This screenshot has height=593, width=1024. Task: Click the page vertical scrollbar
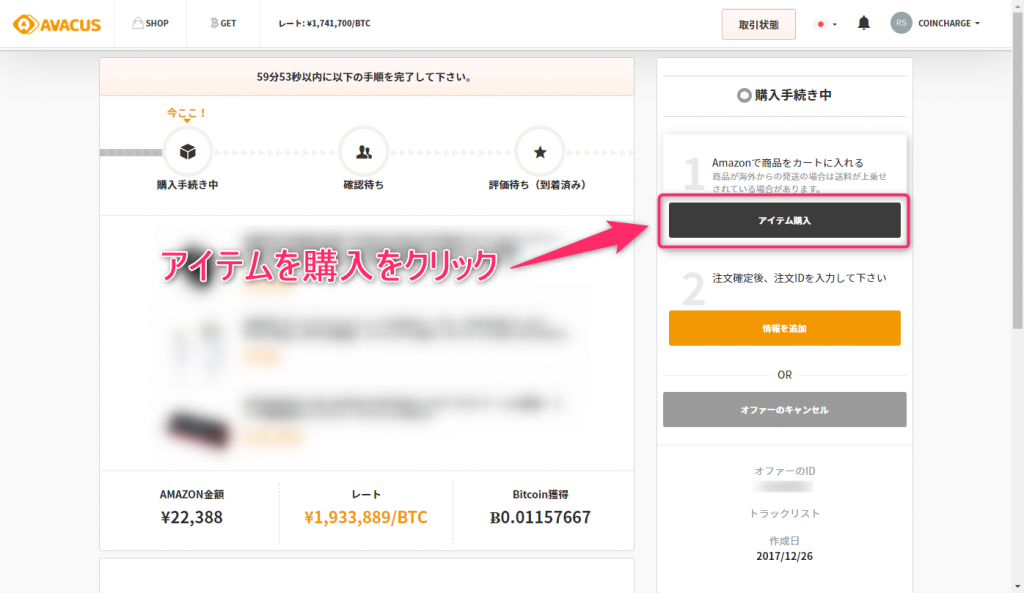click(1017, 200)
